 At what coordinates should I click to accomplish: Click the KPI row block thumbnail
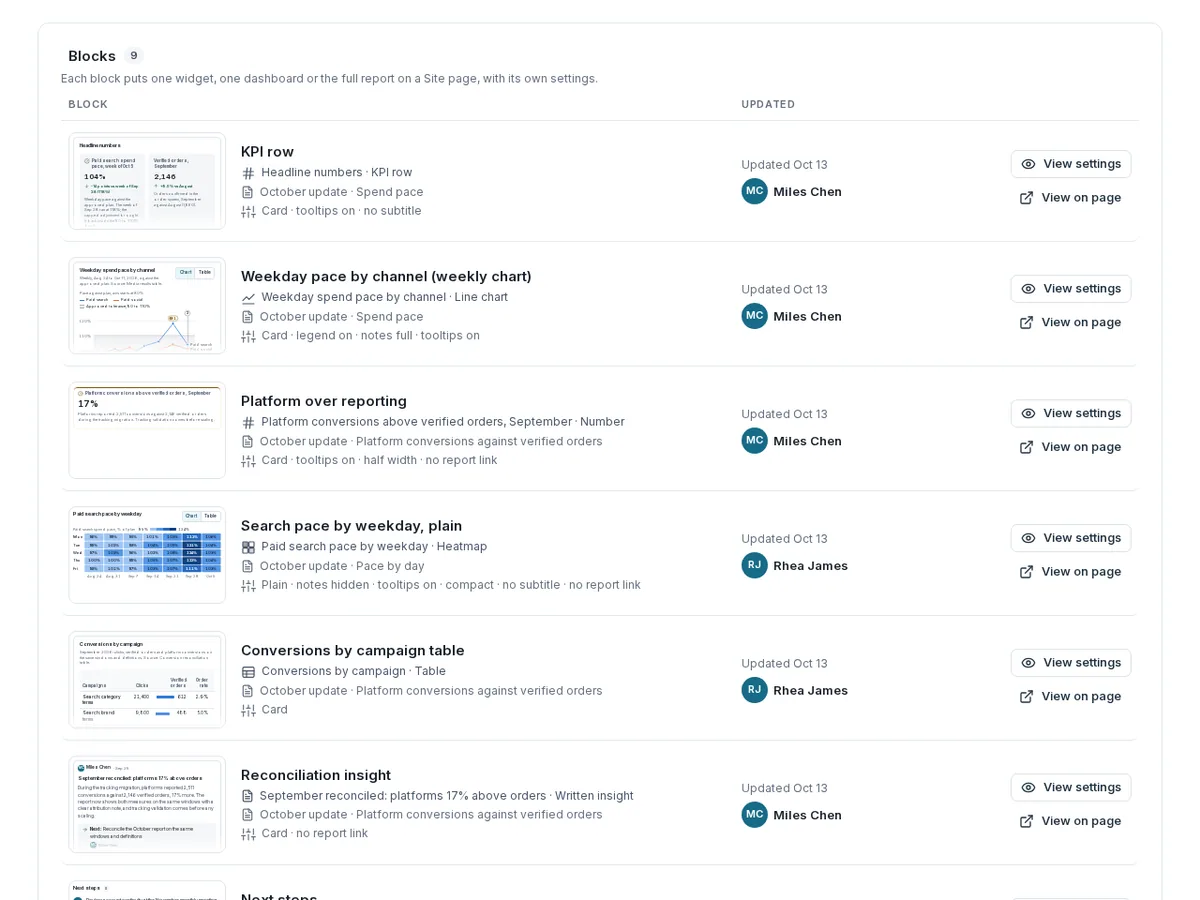[147, 181]
